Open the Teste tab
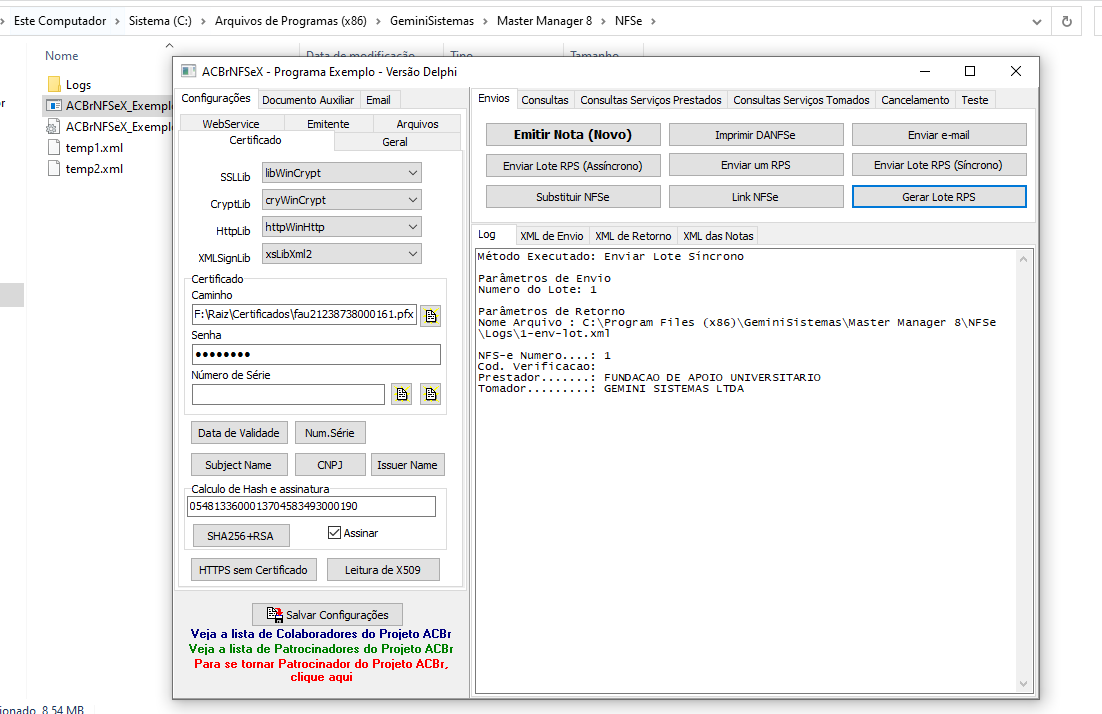This screenshot has height=714, width=1102. coord(975,100)
